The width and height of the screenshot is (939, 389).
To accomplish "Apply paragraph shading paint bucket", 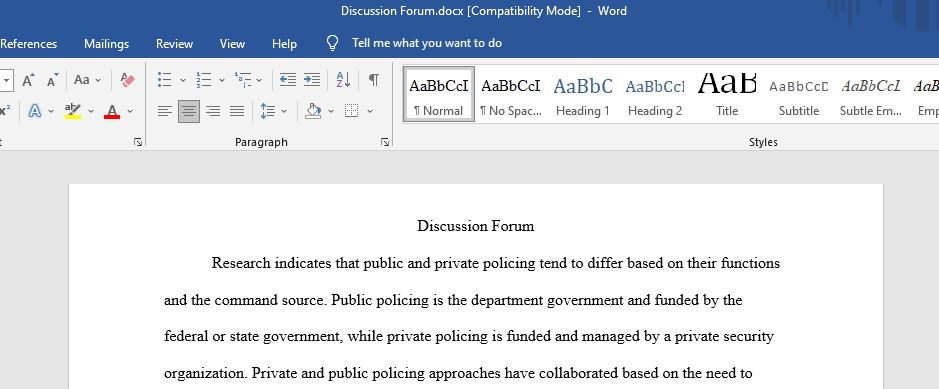I will point(313,111).
